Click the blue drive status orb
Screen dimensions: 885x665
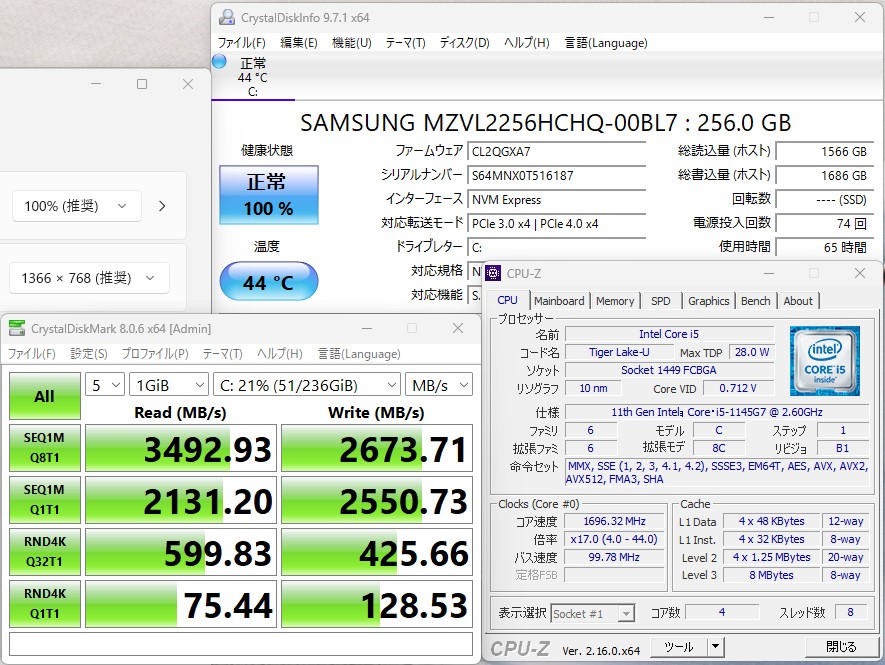point(219,62)
